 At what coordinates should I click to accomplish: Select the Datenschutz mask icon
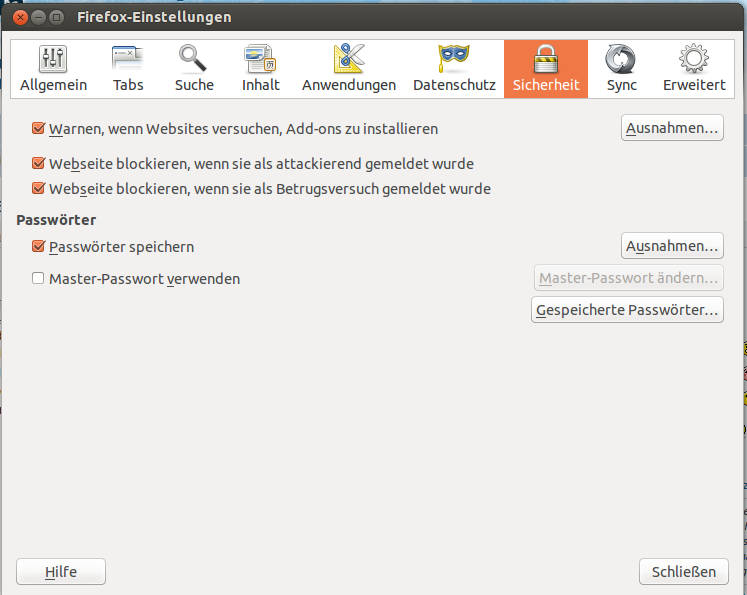pyautogui.click(x=454, y=60)
